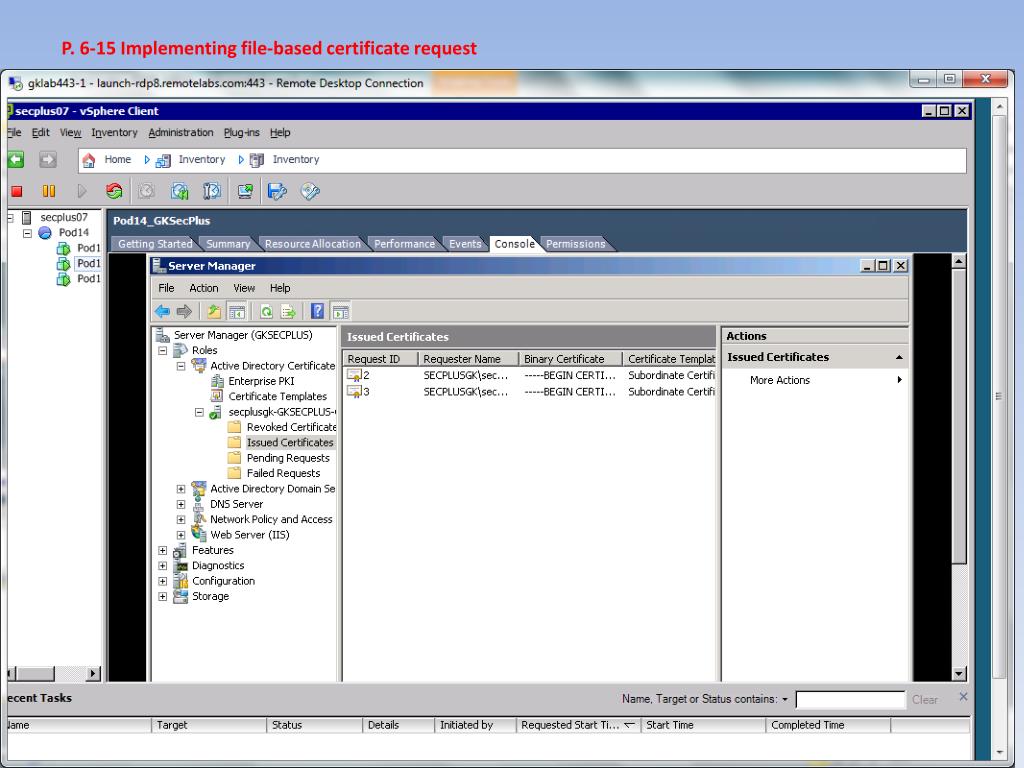Expand the Diagnostics node
Screen dimensions: 1024x768
pyautogui.click(x=163, y=566)
